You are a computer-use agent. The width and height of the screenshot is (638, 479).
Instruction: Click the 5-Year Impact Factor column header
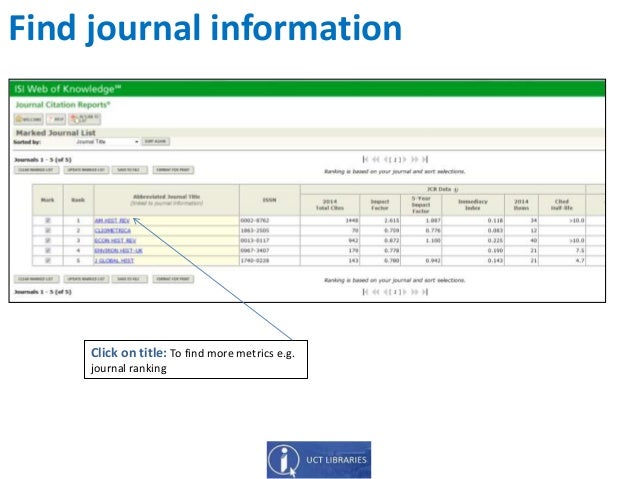pyautogui.click(x=421, y=205)
